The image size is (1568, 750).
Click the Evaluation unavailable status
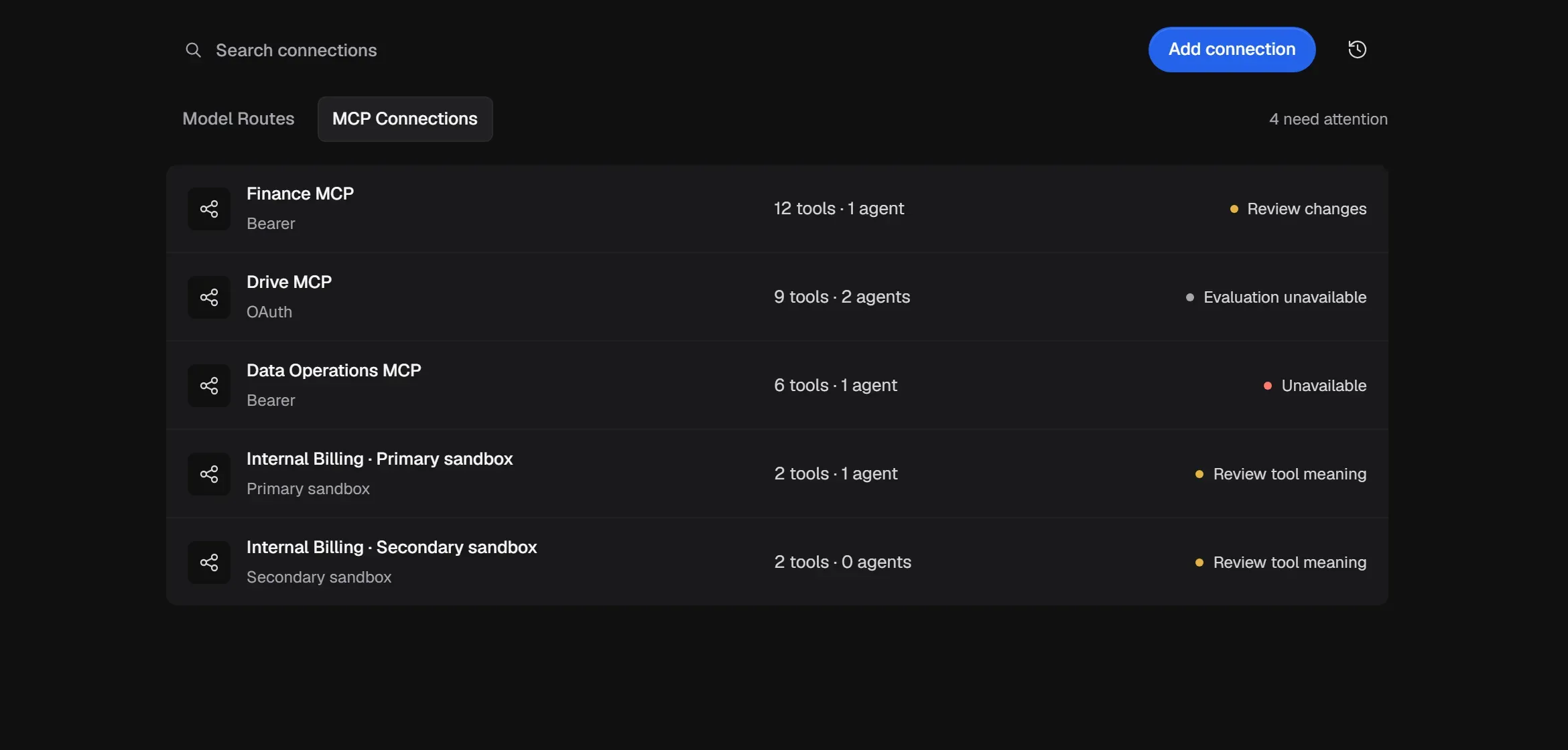click(1276, 297)
